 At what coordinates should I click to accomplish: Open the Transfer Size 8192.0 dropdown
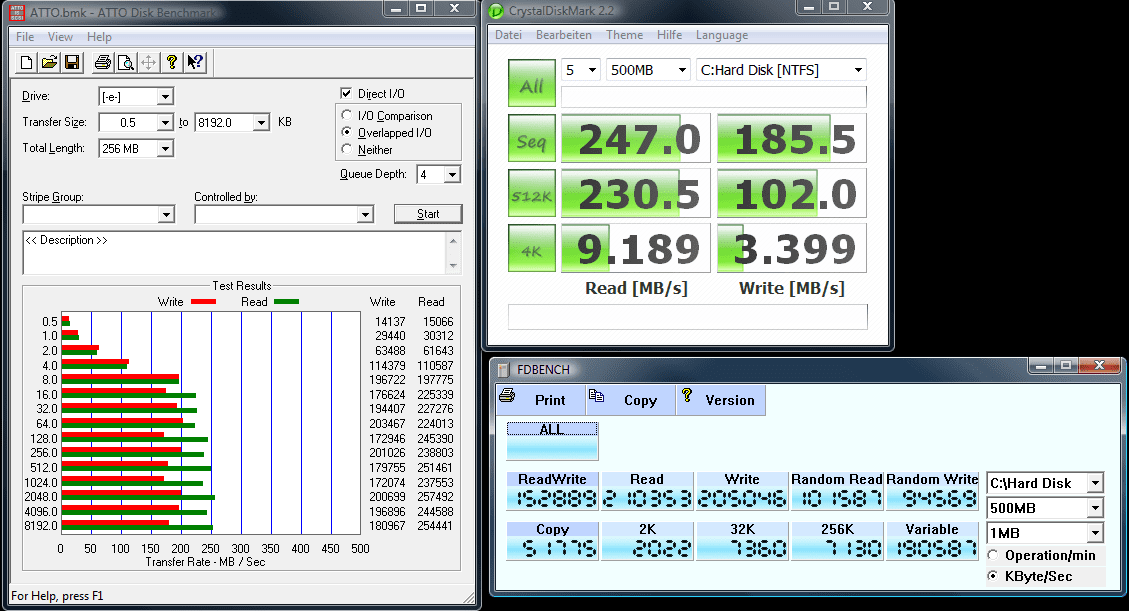pos(261,122)
